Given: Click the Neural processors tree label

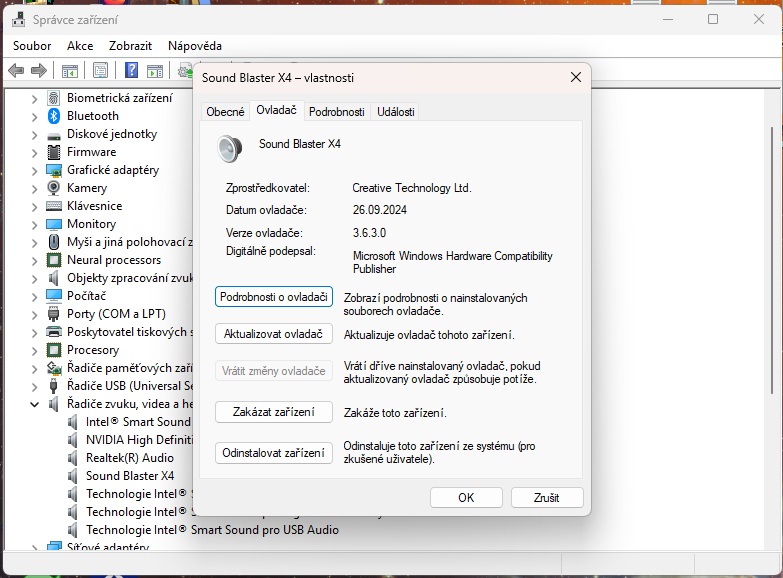Looking at the screenshot, I should 114,260.
